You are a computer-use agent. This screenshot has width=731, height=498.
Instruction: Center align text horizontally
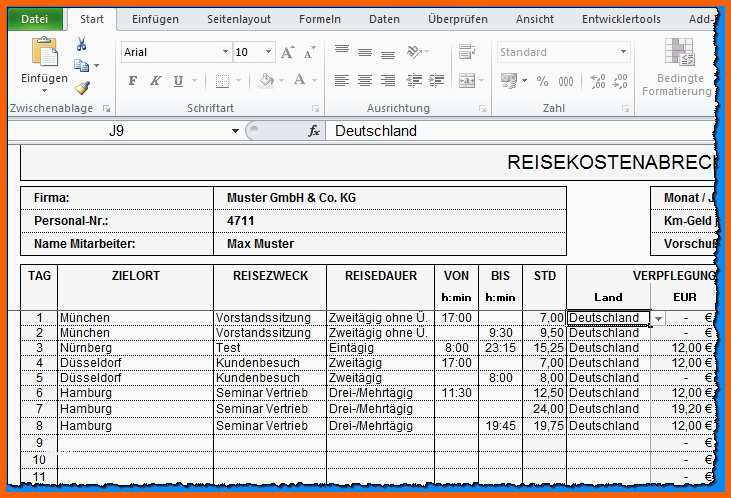coord(364,81)
